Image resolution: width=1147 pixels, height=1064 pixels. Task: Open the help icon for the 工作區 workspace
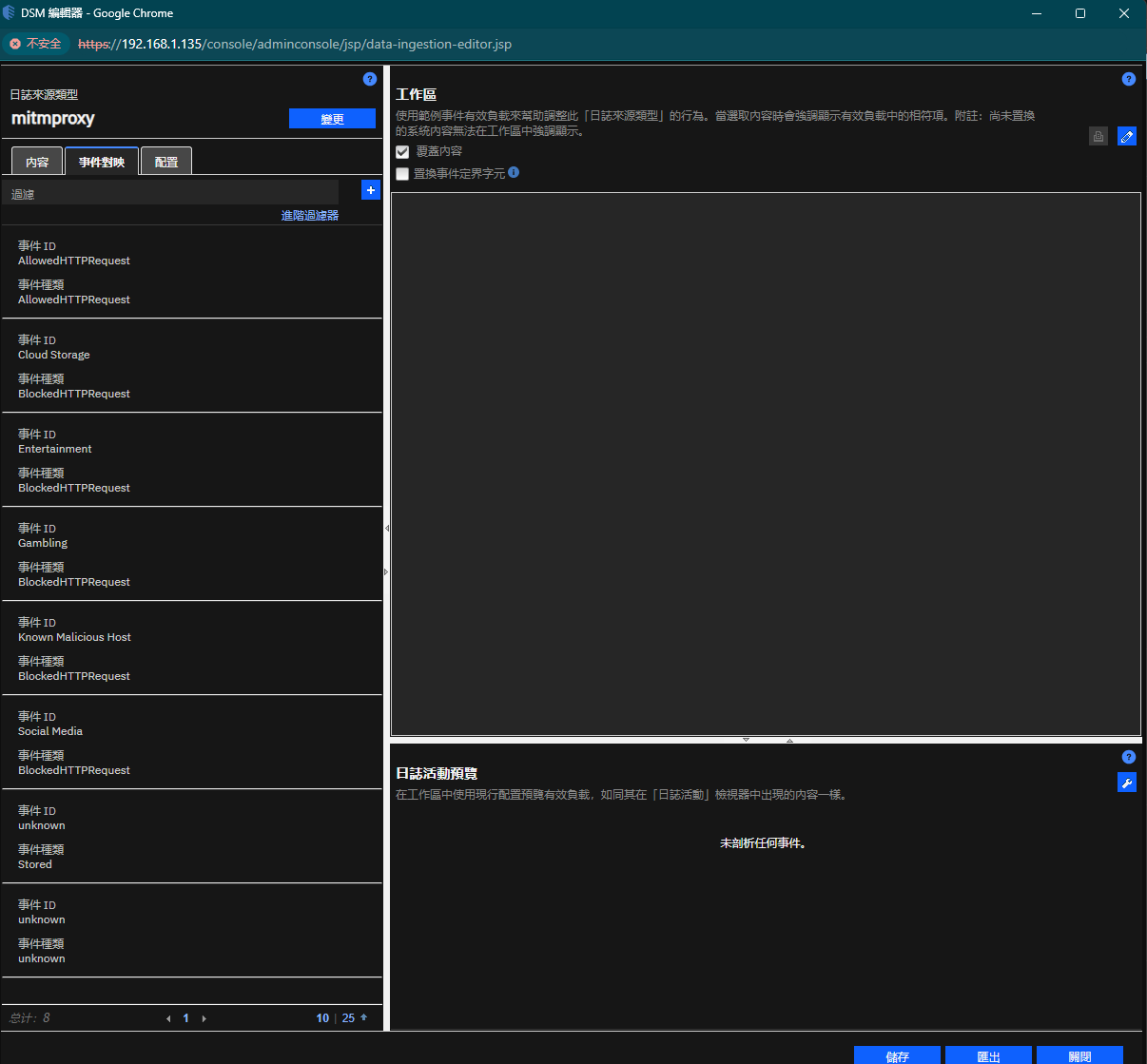[1129, 79]
